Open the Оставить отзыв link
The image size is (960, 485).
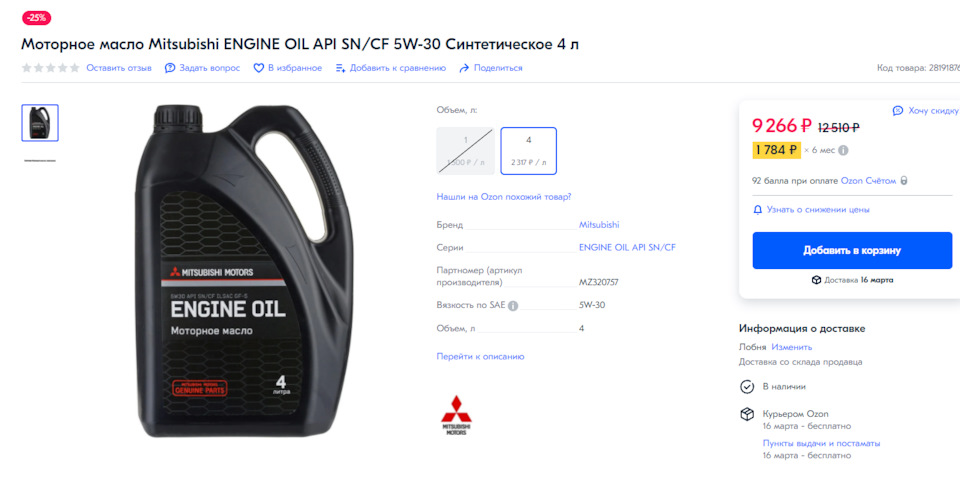[119, 68]
